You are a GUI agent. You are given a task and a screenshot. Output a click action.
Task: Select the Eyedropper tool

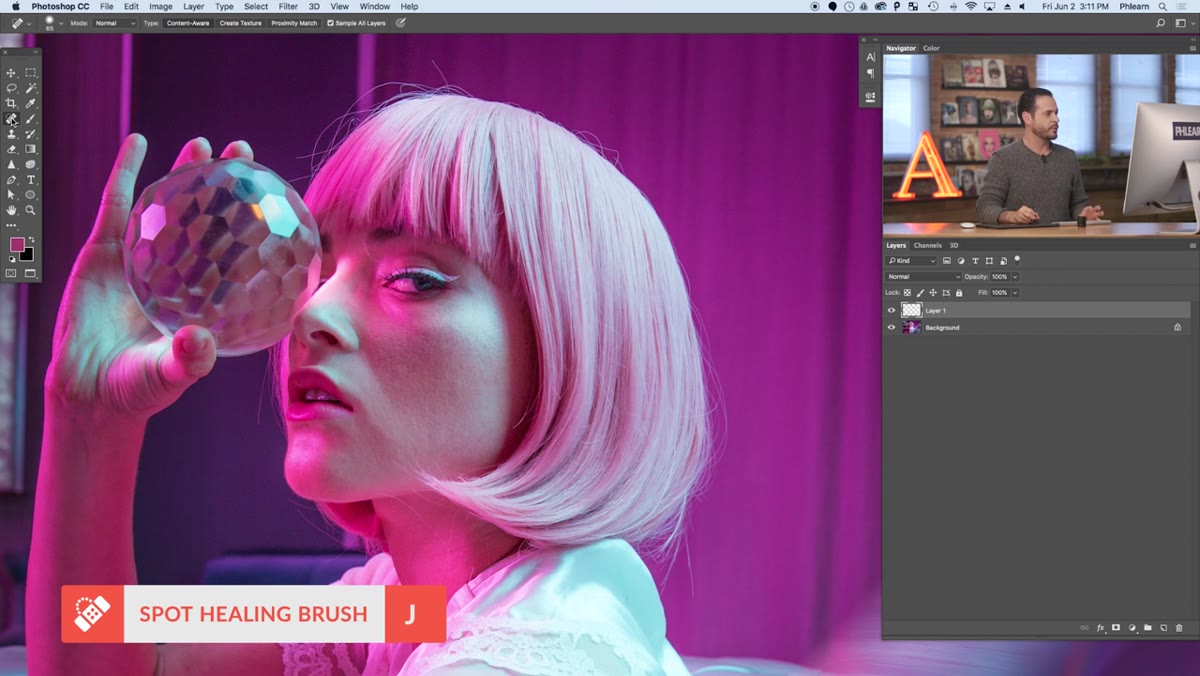(31, 103)
